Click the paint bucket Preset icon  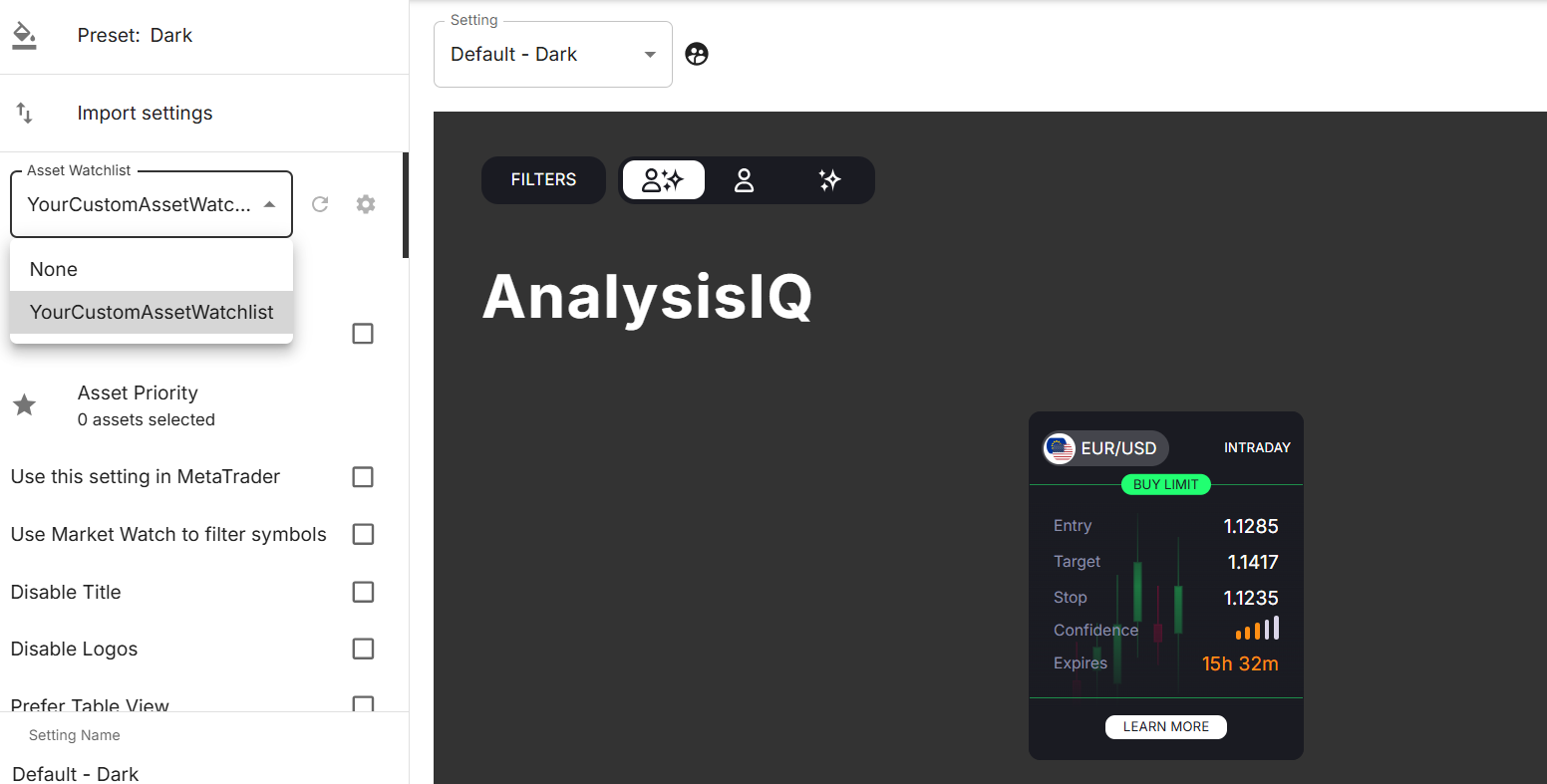click(24, 36)
